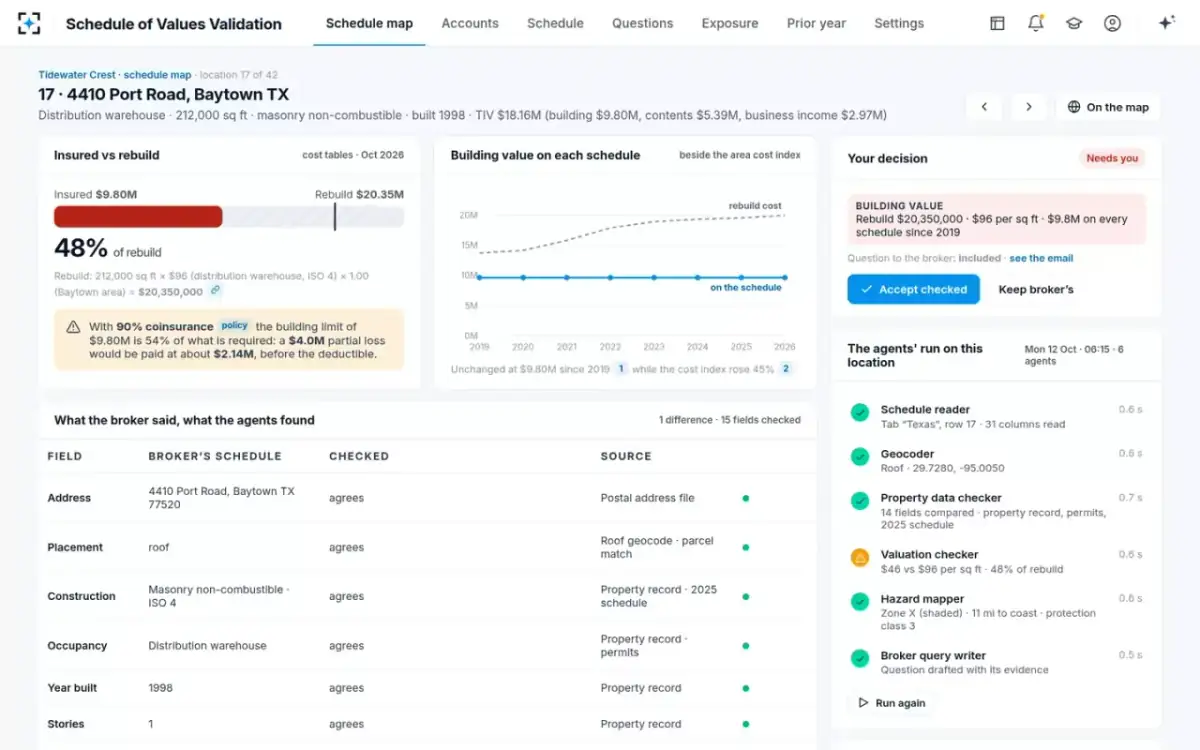
Task: Open the layout panel icon
Action: [x=997, y=23]
